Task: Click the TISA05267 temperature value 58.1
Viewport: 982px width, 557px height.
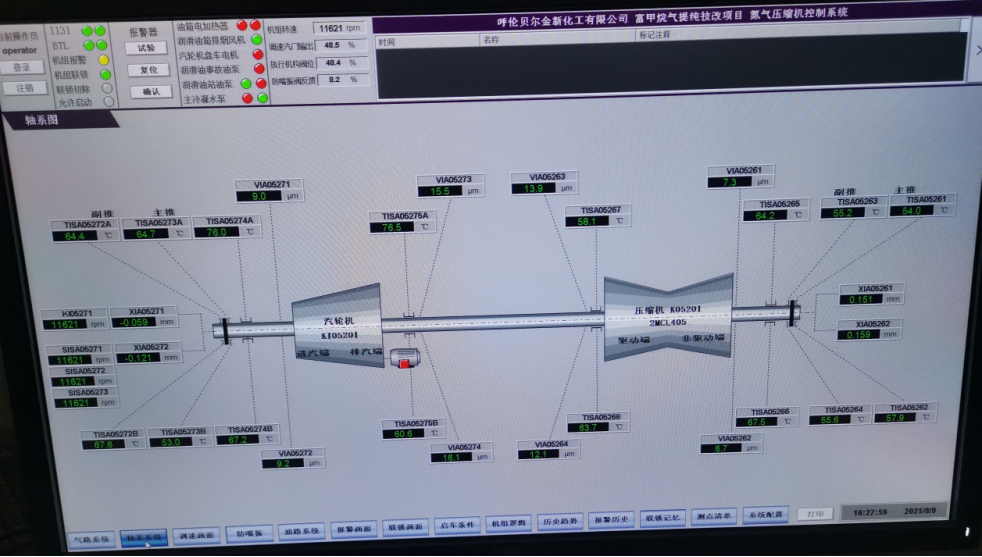Action: point(587,221)
